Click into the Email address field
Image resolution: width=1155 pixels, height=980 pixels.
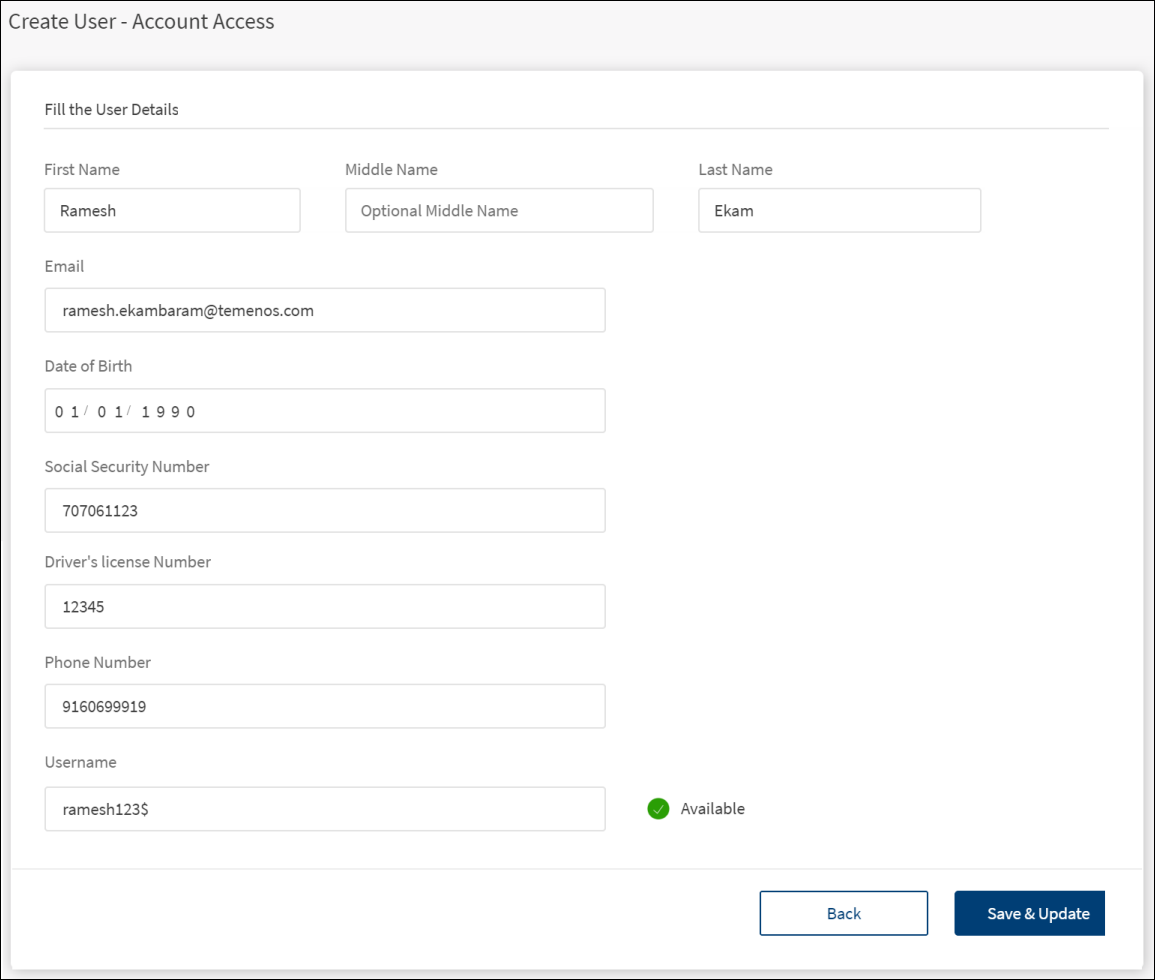[x=324, y=311]
